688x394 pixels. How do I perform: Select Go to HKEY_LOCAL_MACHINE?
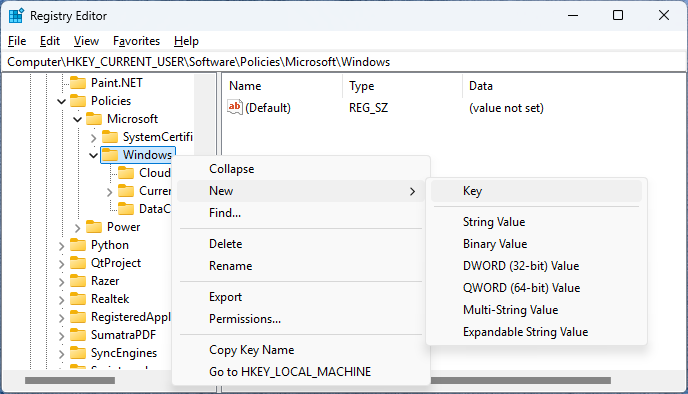[301, 372]
